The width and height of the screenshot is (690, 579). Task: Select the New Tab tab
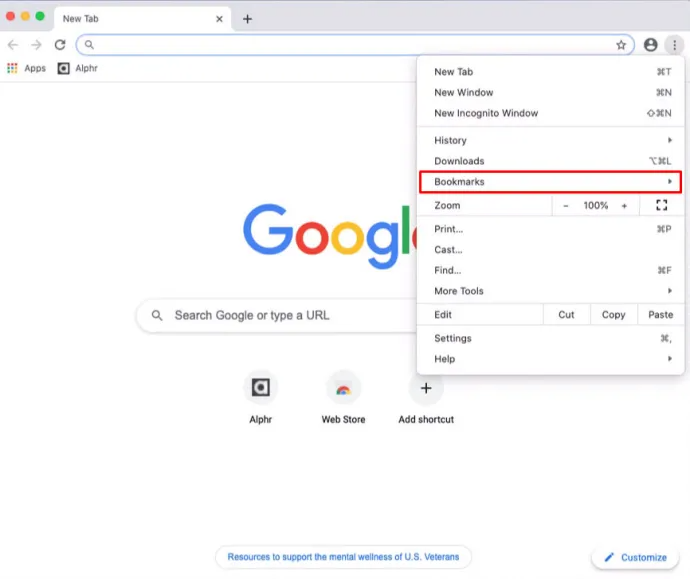(141, 19)
